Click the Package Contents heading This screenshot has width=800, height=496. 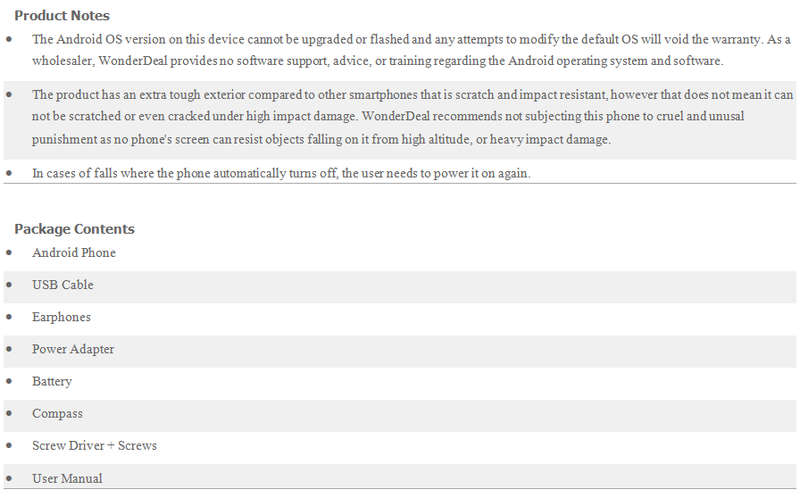pyautogui.click(x=74, y=229)
